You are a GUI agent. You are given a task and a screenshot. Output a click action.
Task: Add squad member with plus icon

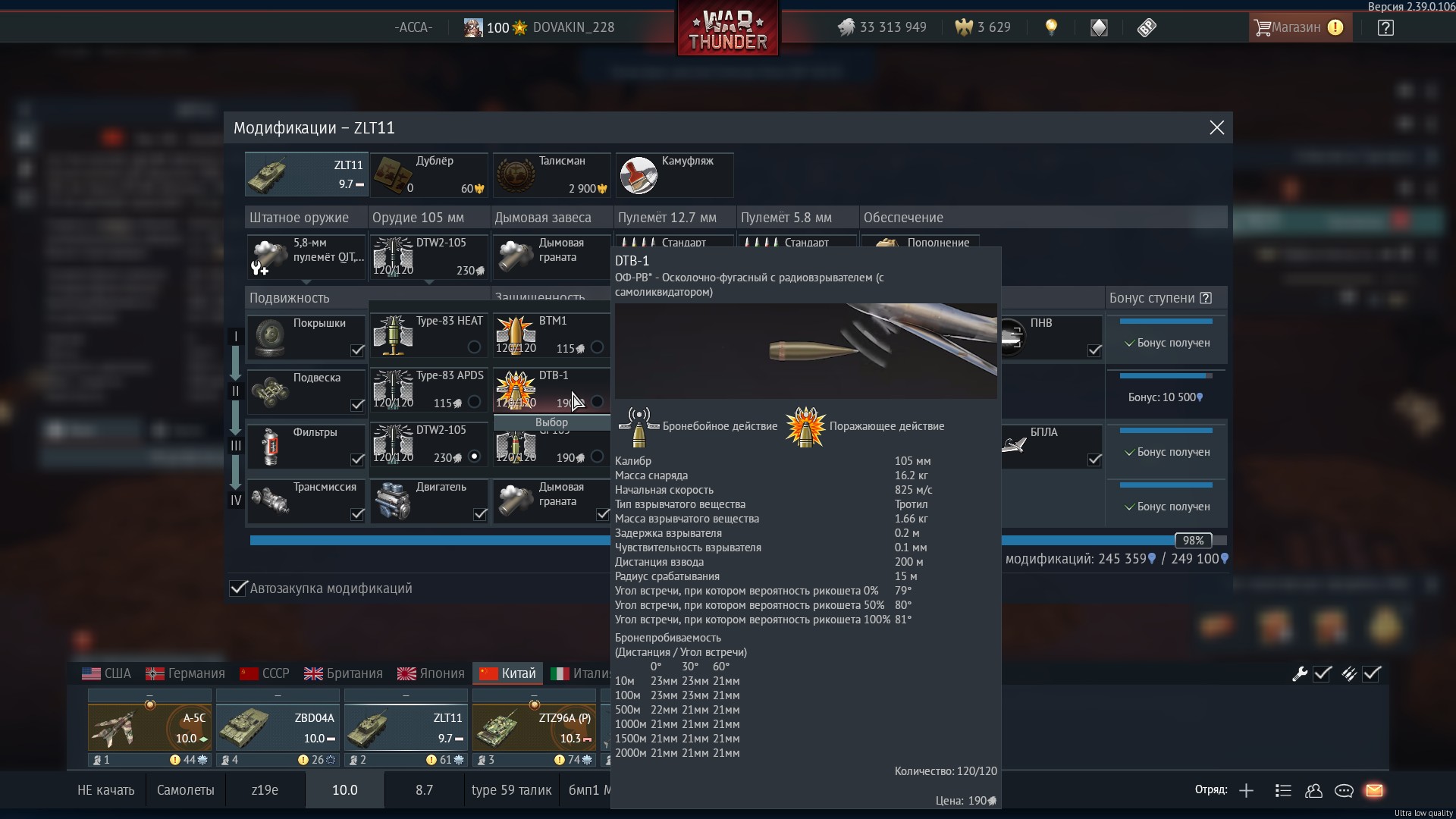pos(1246,791)
